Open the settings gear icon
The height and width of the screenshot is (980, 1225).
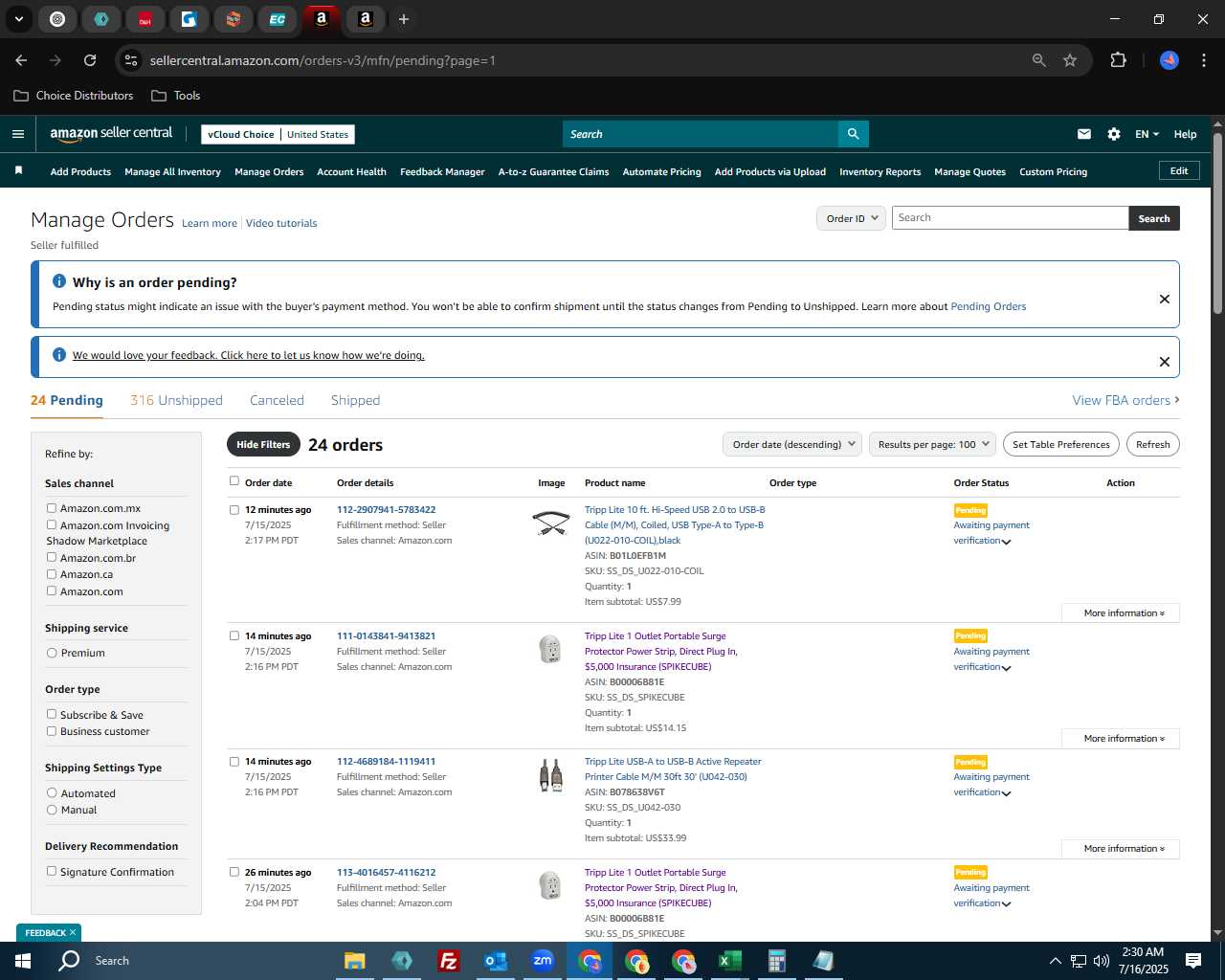[1114, 134]
